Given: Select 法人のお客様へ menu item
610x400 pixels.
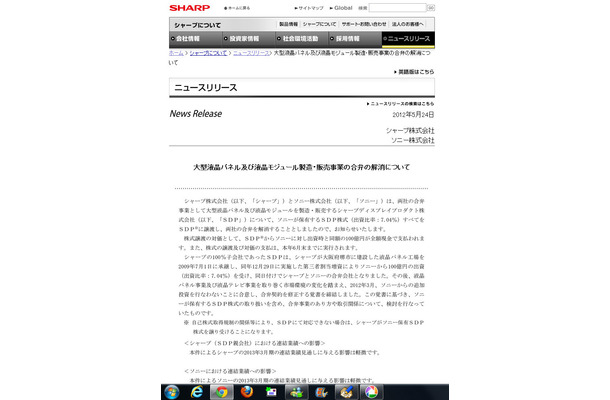Looking at the screenshot, I should tap(407, 24).
